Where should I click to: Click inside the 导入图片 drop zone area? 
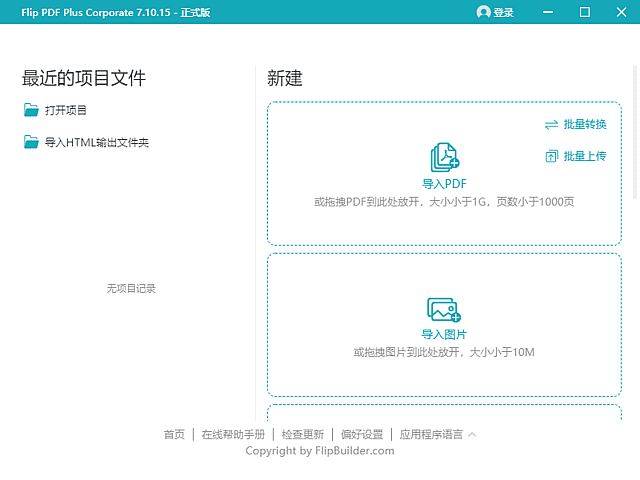[x=540, y=370]
